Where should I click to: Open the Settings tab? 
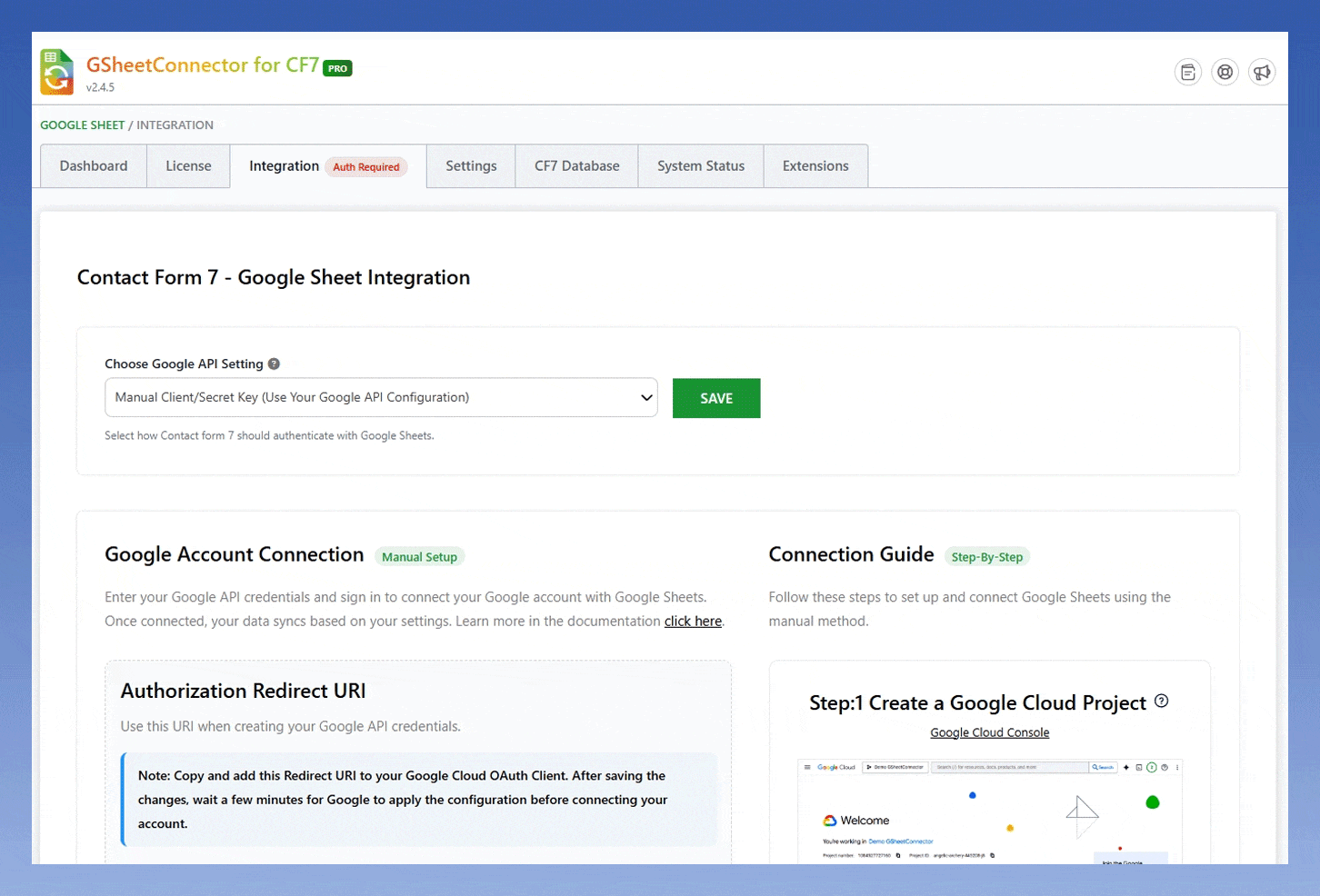pos(471,166)
